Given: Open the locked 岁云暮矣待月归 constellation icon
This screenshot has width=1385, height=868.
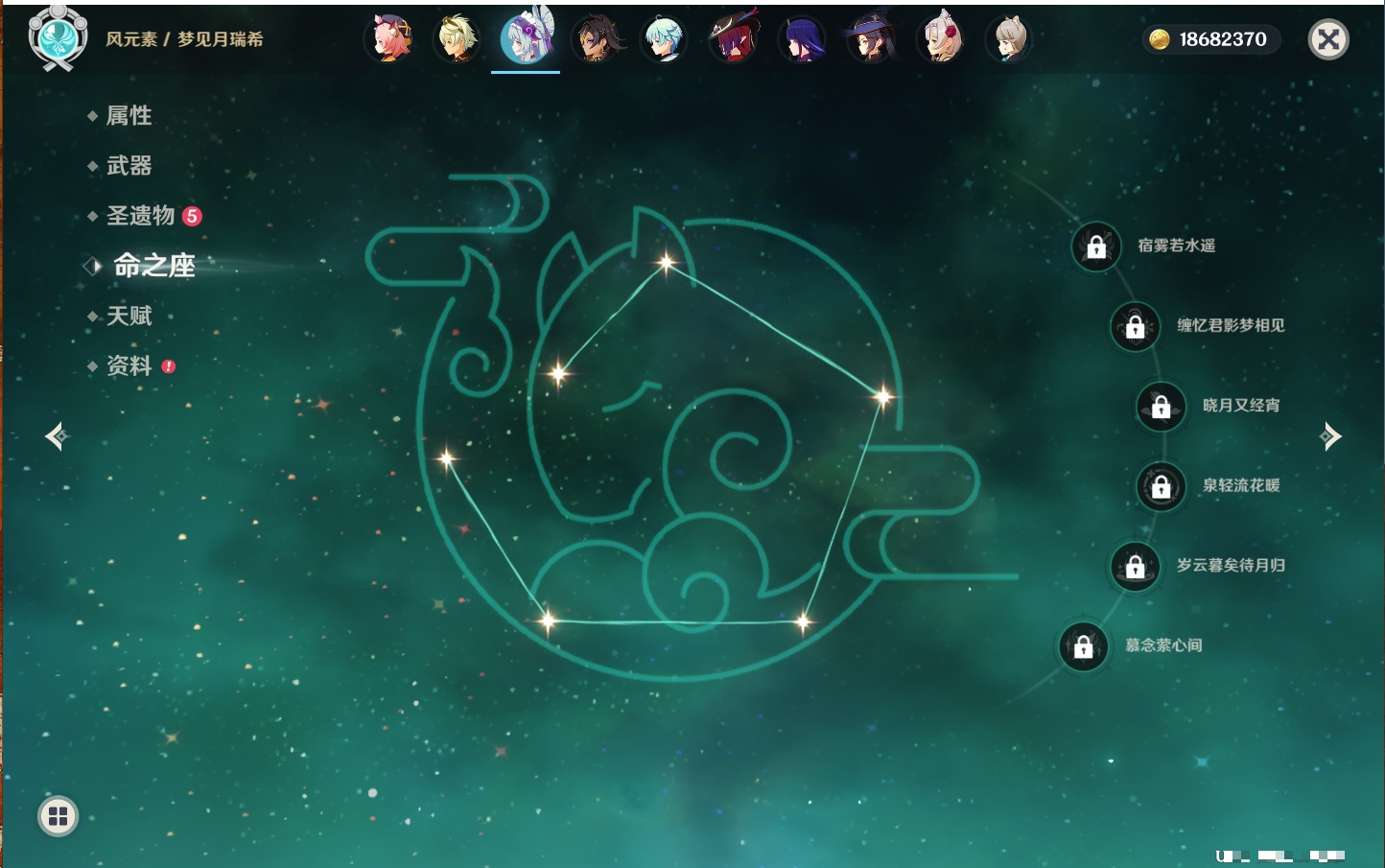Looking at the screenshot, I should click(x=1136, y=566).
